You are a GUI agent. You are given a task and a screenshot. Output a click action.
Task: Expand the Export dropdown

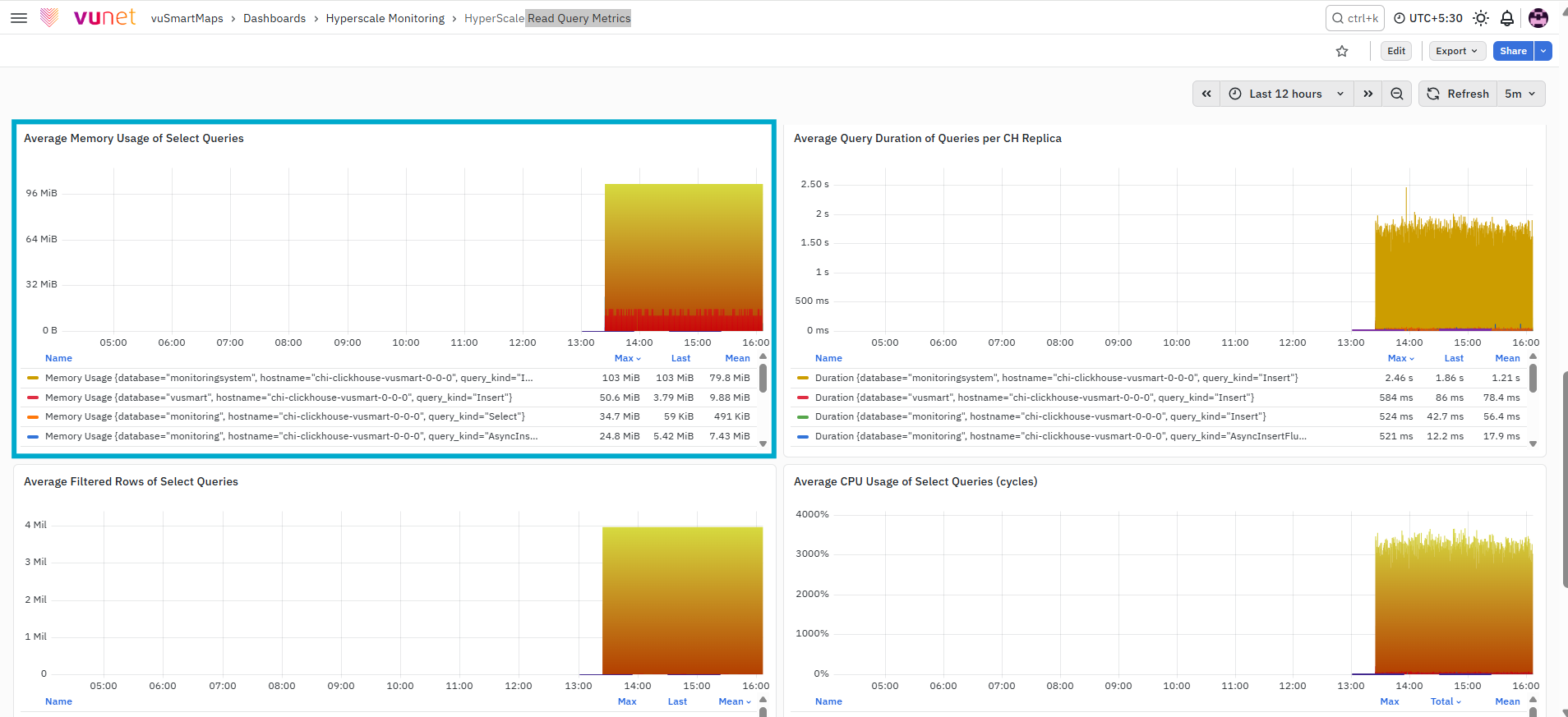point(1457,51)
